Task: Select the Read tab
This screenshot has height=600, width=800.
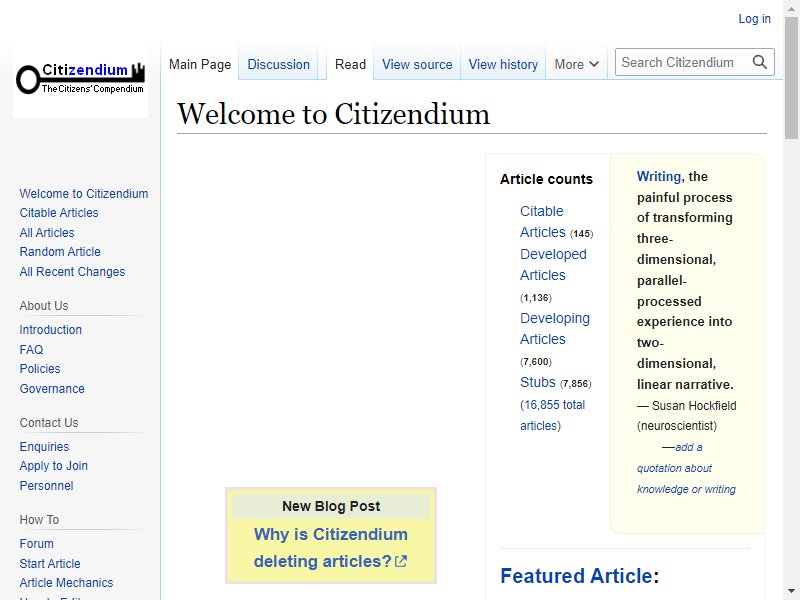Action: [351, 64]
